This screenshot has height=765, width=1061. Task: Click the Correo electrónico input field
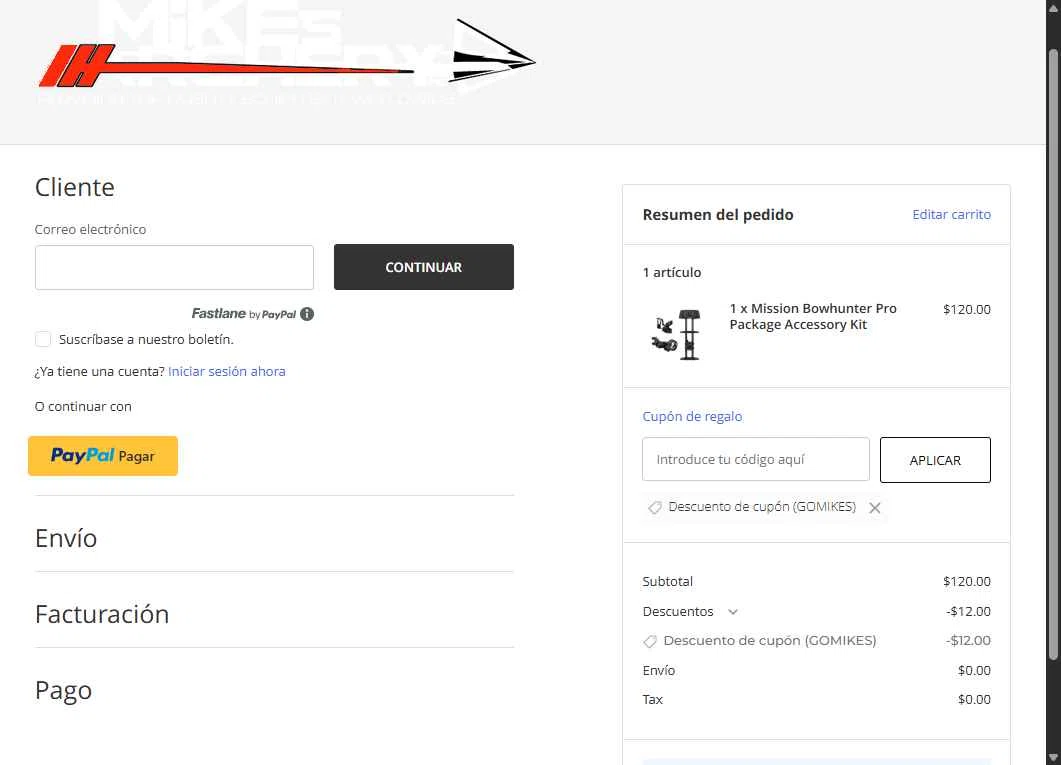click(174, 267)
